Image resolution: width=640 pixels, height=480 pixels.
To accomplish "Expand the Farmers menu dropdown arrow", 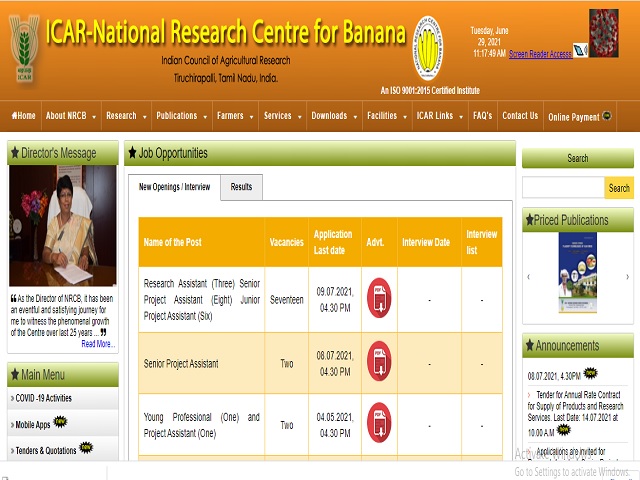I will pyautogui.click(x=251, y=117).
